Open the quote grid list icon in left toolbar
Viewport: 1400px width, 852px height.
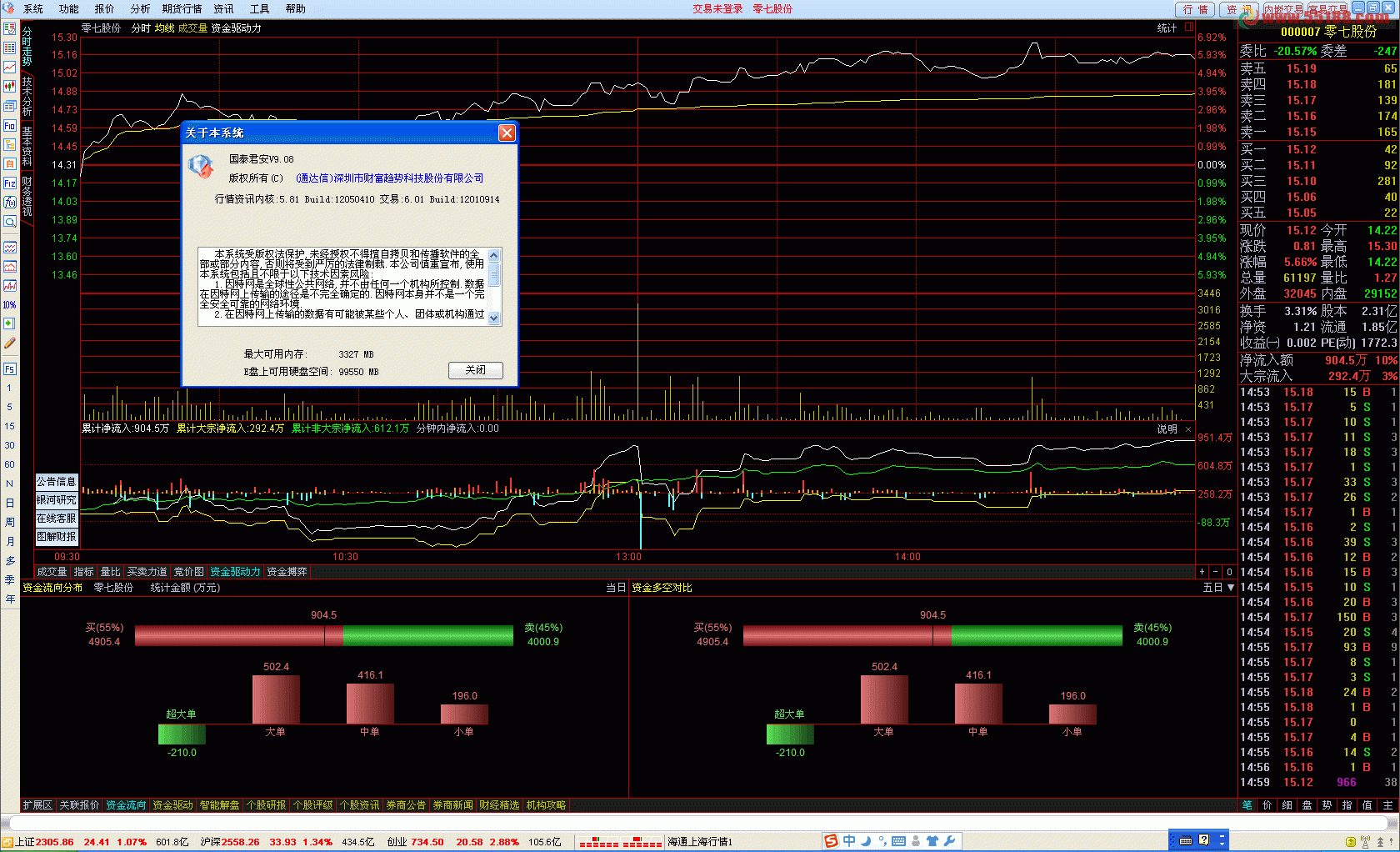click(x=10, y=48)
